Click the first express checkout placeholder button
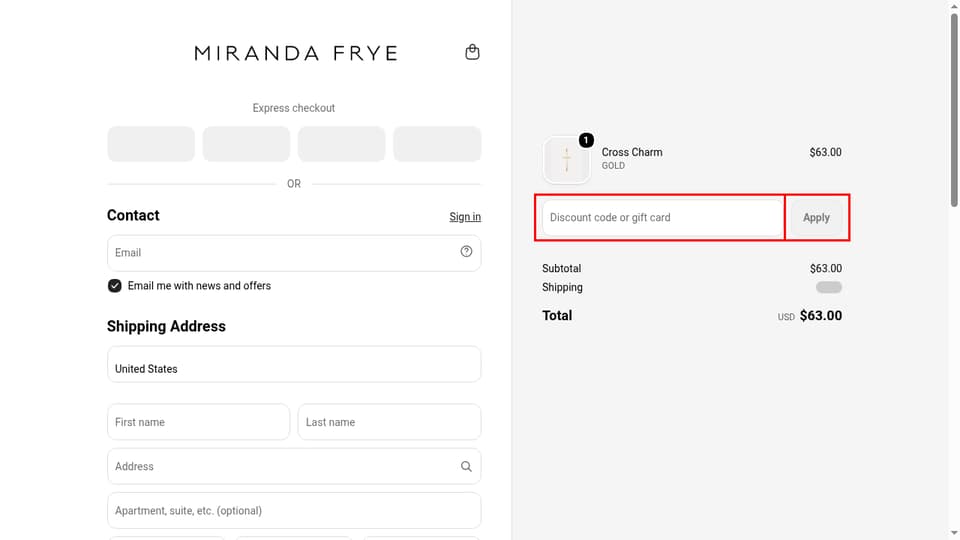The image size is (960, 540). coord(151,144)
